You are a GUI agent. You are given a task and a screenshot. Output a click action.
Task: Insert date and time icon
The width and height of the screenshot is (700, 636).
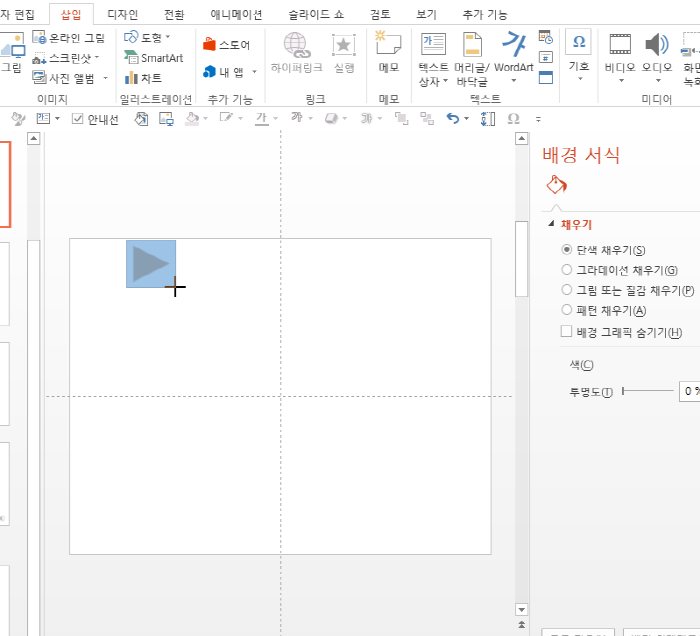point(546,37)
